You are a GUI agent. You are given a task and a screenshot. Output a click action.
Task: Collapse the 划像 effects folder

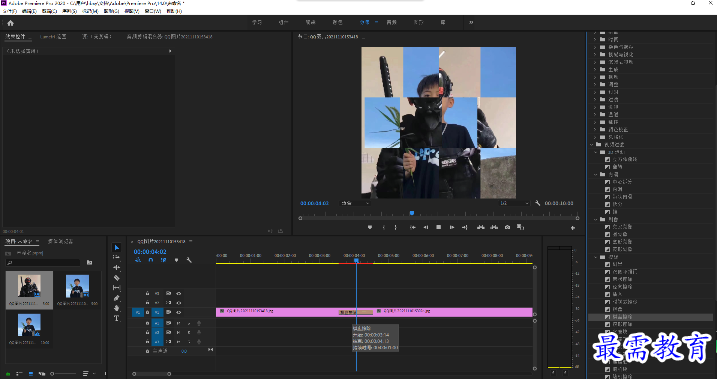(596, 219)
